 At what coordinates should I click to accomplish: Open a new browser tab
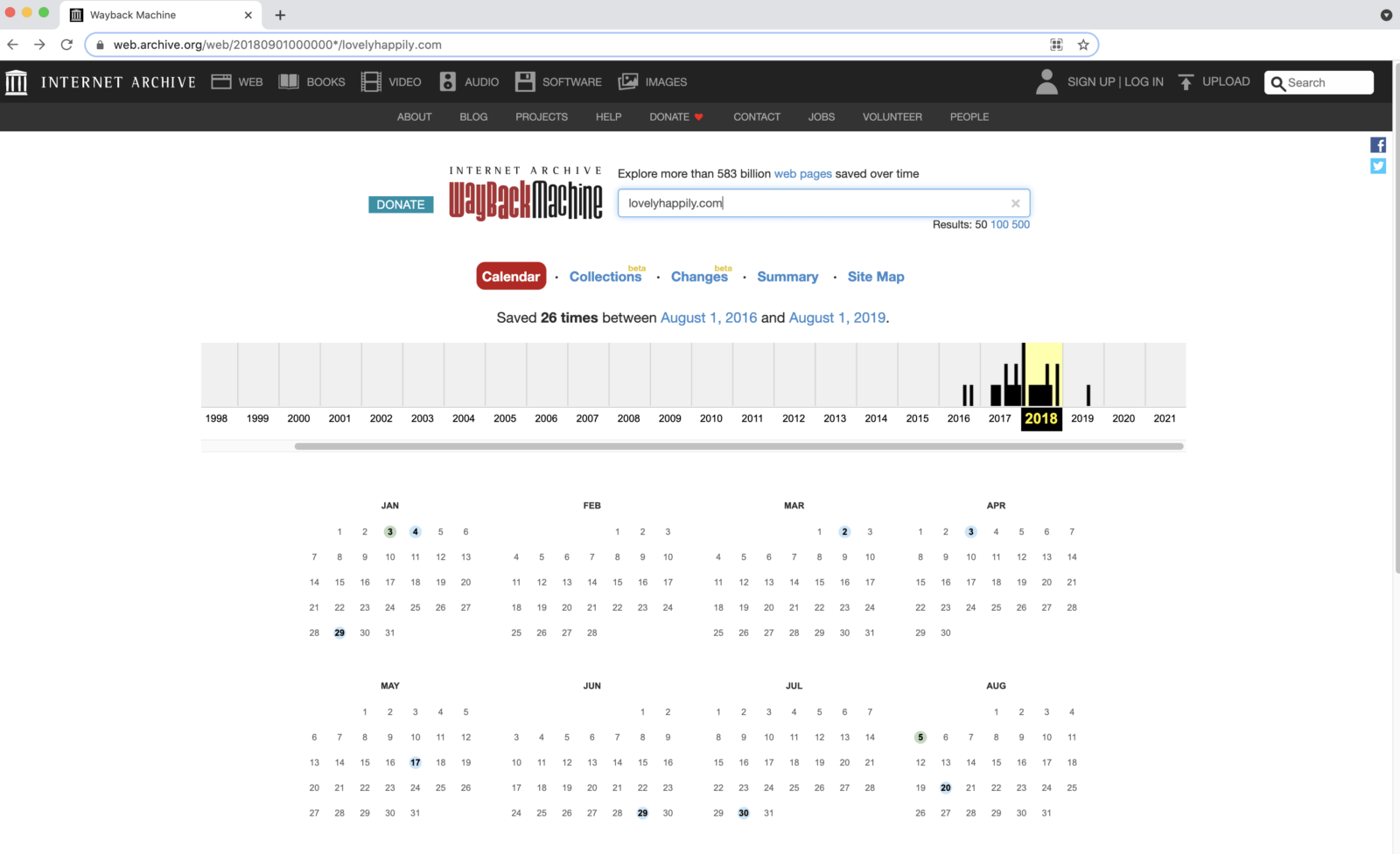pos(280,15)
